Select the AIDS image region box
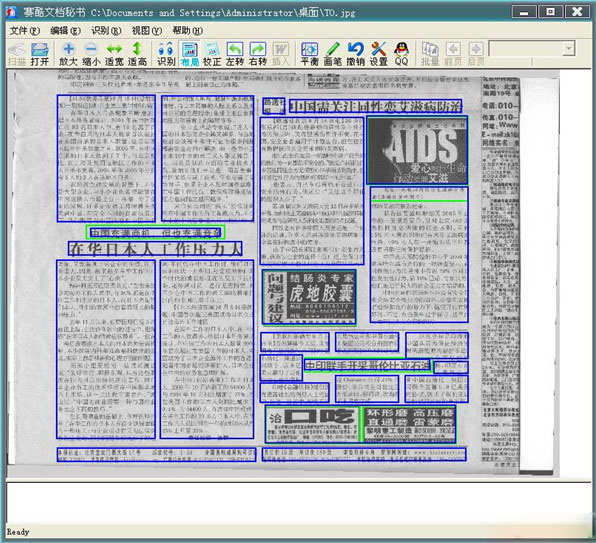This screenshot has height=543, width=596. 417,150
